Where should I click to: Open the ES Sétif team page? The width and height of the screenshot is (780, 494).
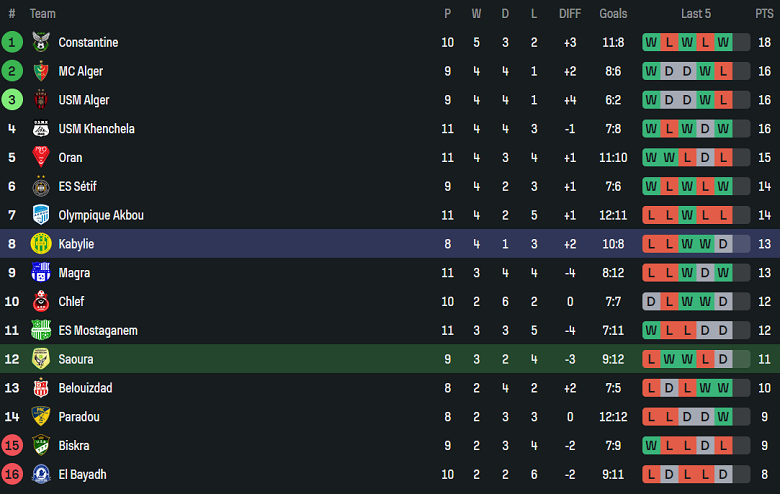pos(77,186)
